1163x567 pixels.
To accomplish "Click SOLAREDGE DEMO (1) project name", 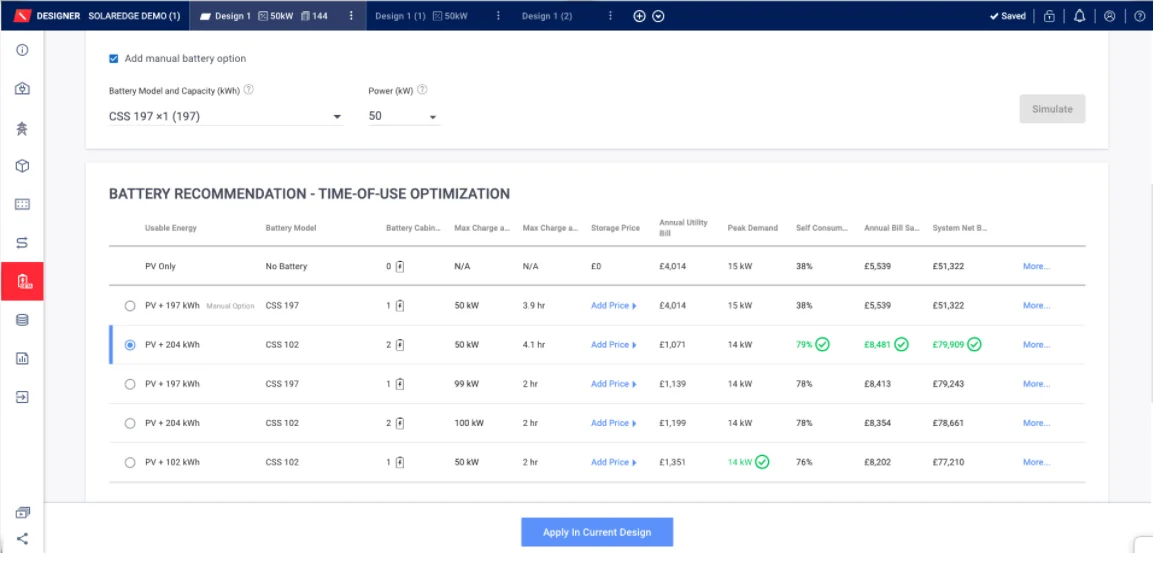I will (x=134, y=16).
